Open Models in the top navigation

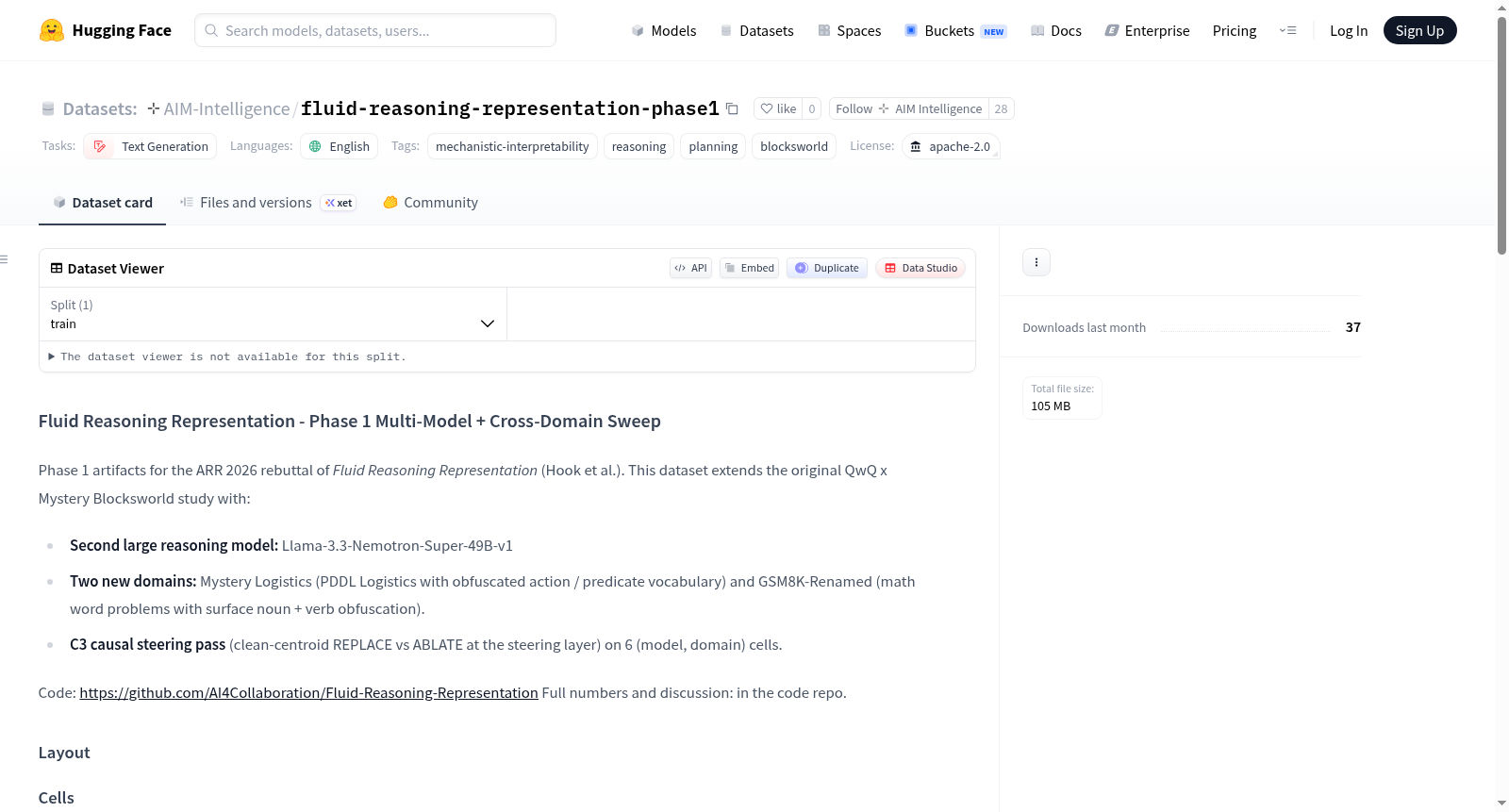[x=664, y=30]
